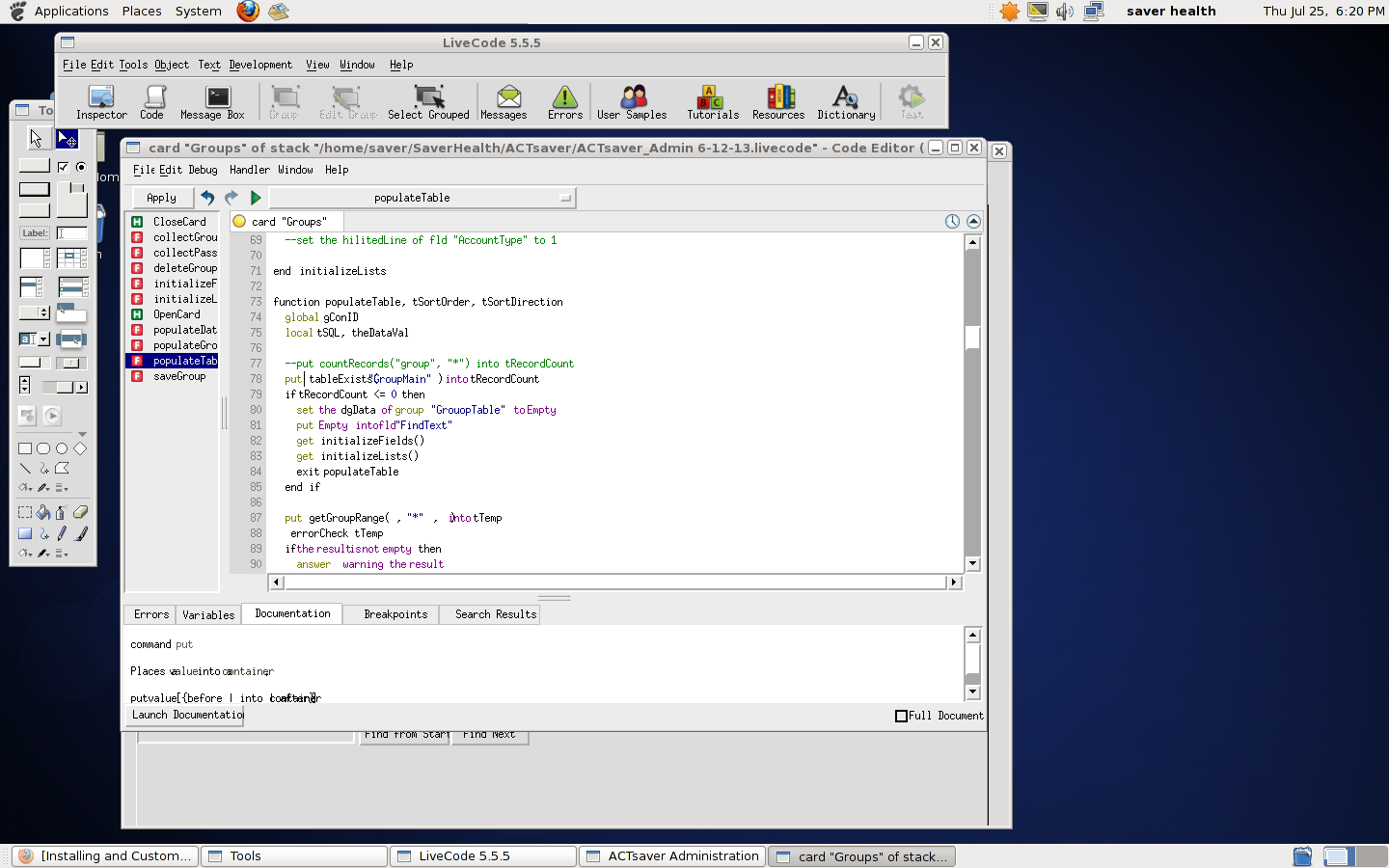Enable the Full Document checkbox
The image size is (1389, 868).
point(901,716)
